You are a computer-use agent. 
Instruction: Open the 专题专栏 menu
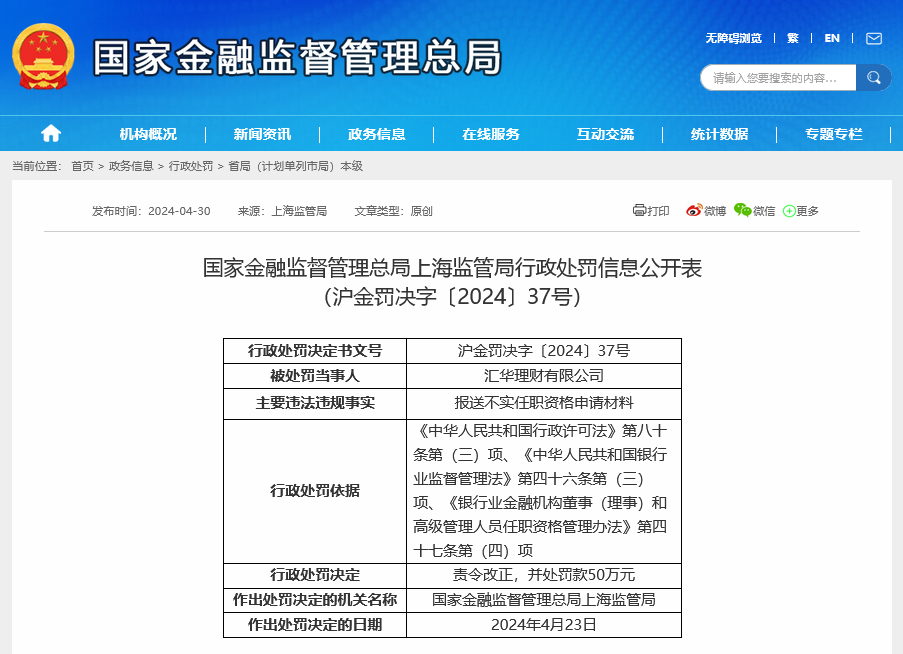tap(833, 134)
